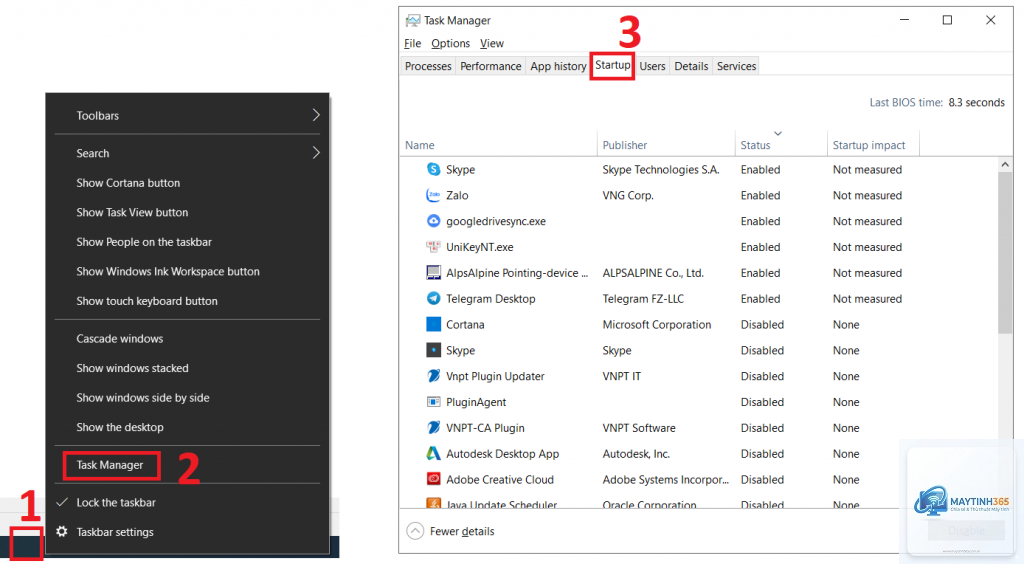
Task: Select the Autodesk, Inc. publisher cell
Action: pos(636,454)
